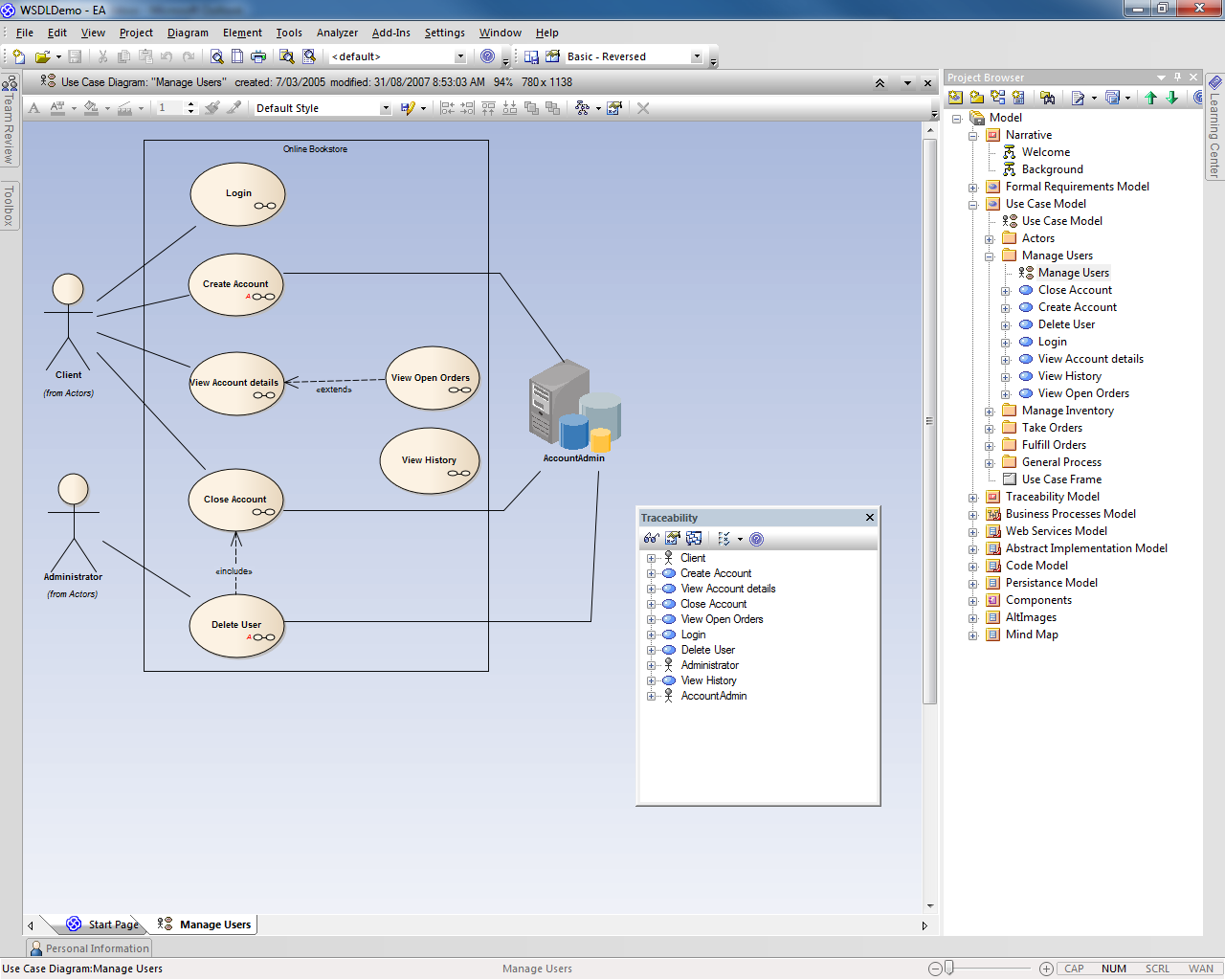Click the Traceability help icon

click(756, 539)
